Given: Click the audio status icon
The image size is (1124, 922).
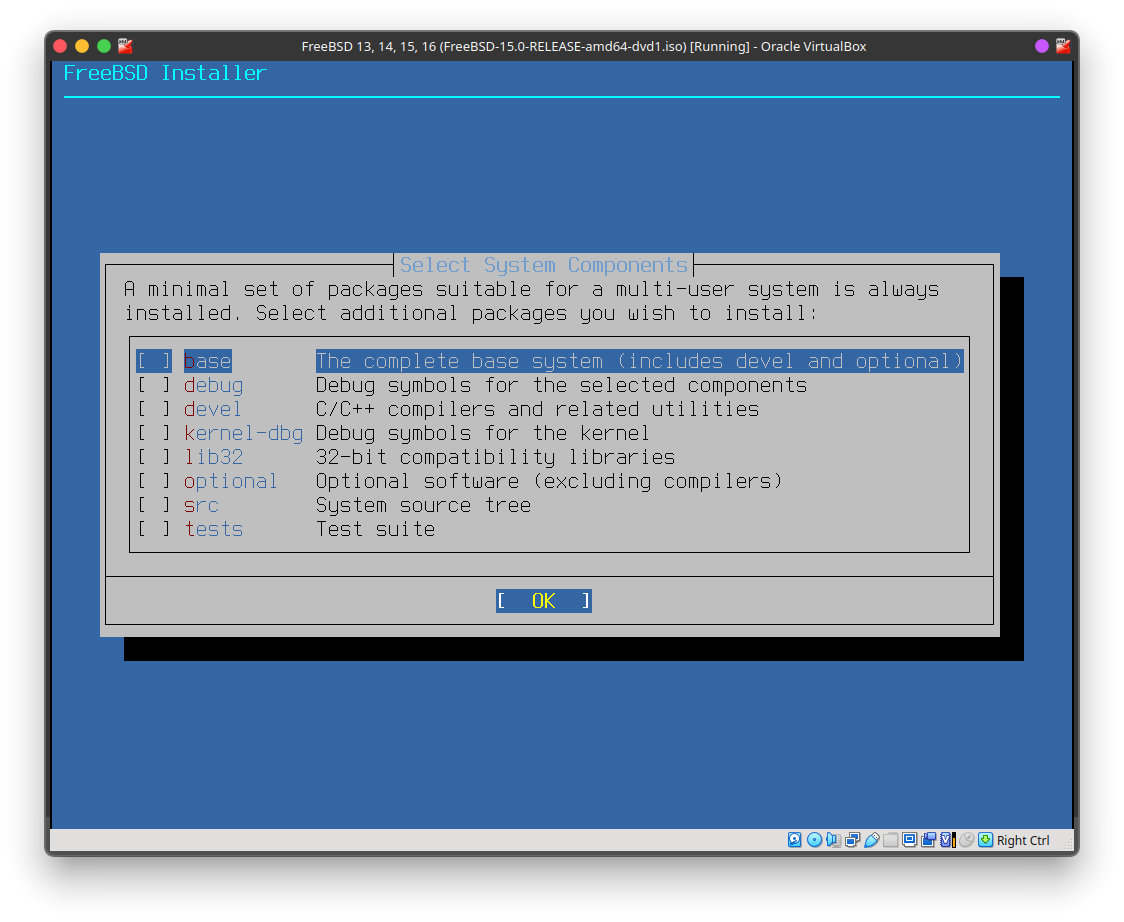Looking at the screenshot, I should tap(833, 840).
